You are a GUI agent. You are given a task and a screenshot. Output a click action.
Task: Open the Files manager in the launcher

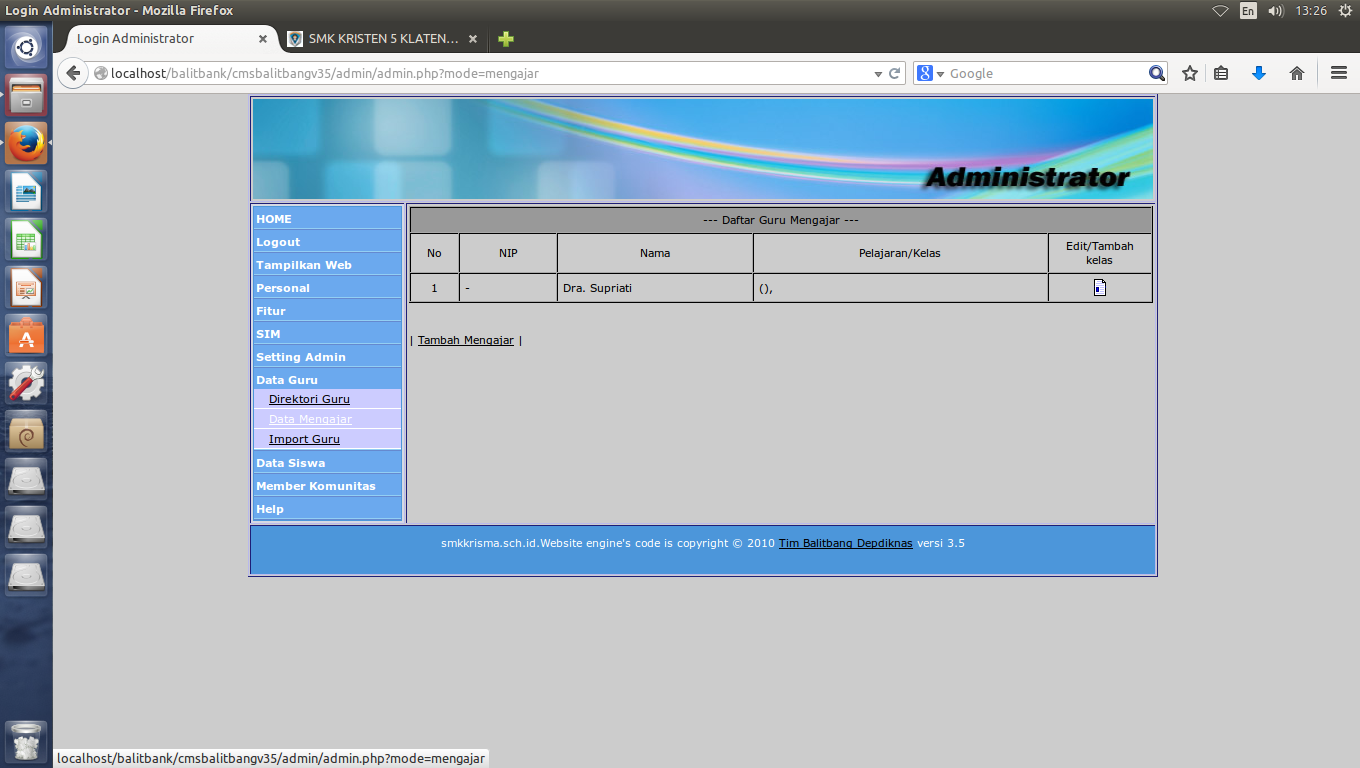point(26,95)
